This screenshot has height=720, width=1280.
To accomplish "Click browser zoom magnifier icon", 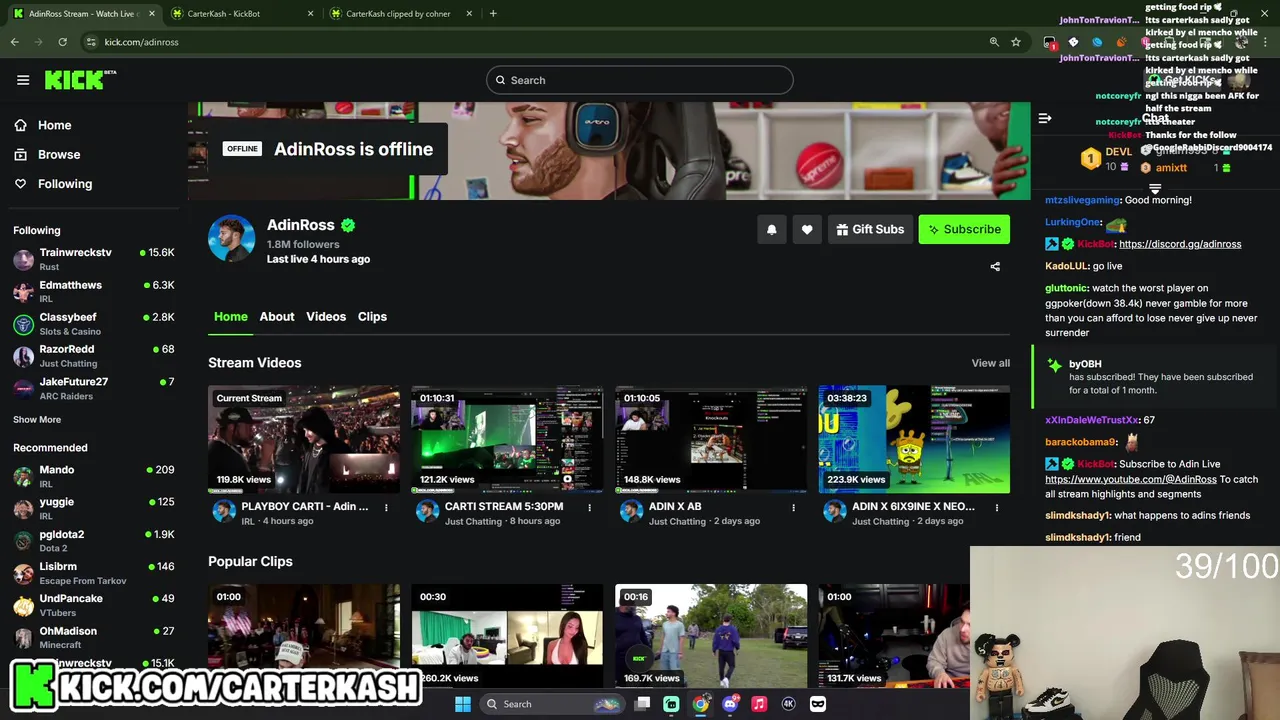I will pyautogui.click(x=994, y=42).
